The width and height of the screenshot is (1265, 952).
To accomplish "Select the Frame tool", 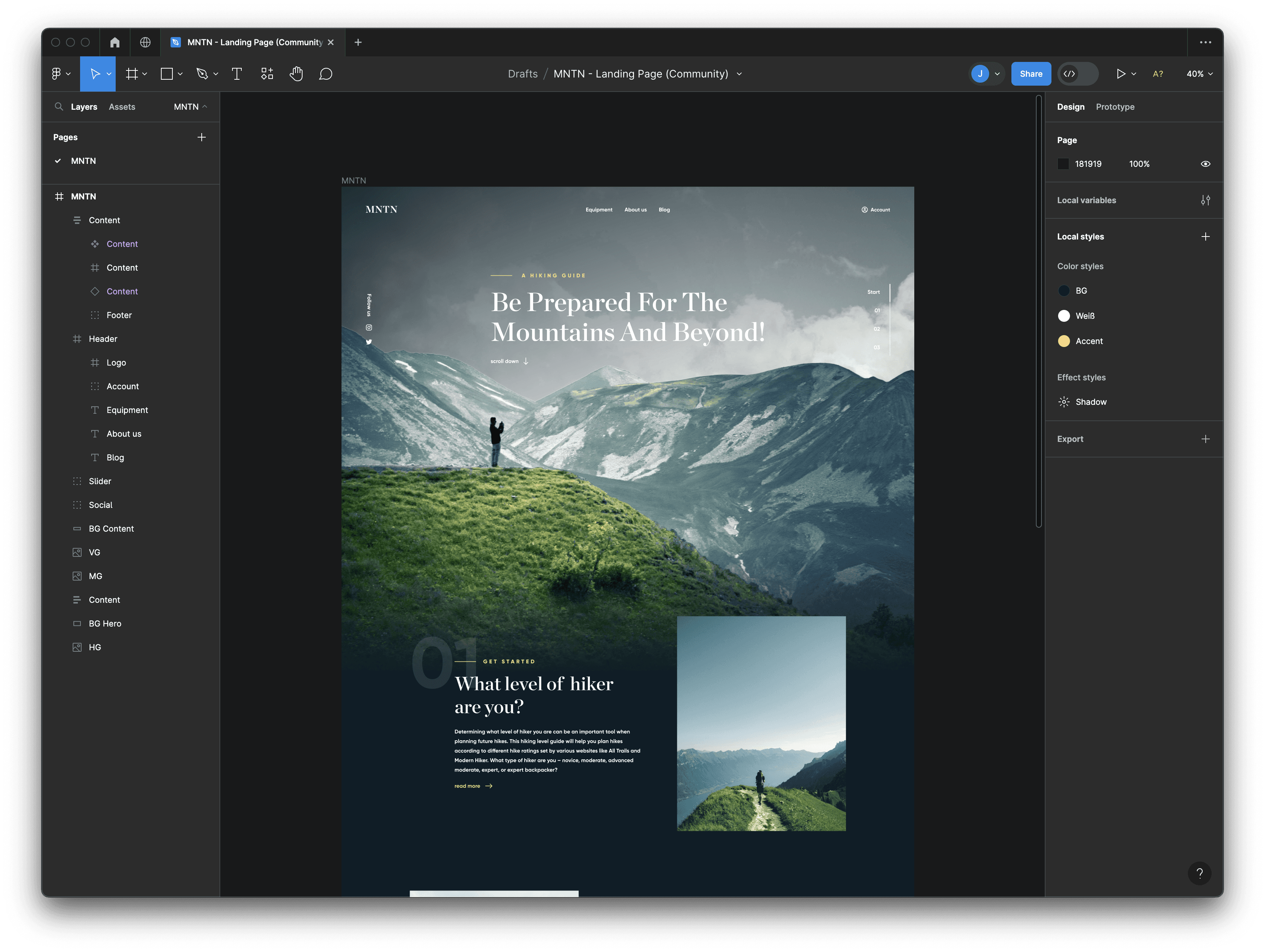I will point(132,73).
